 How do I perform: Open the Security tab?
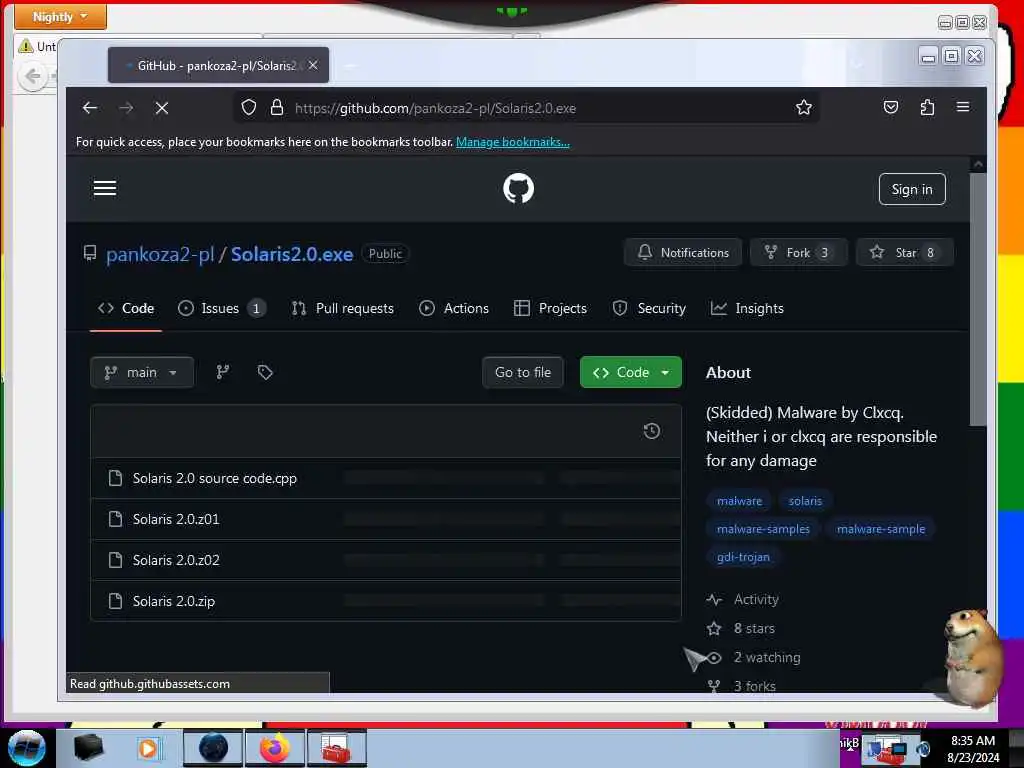[649, 308]
